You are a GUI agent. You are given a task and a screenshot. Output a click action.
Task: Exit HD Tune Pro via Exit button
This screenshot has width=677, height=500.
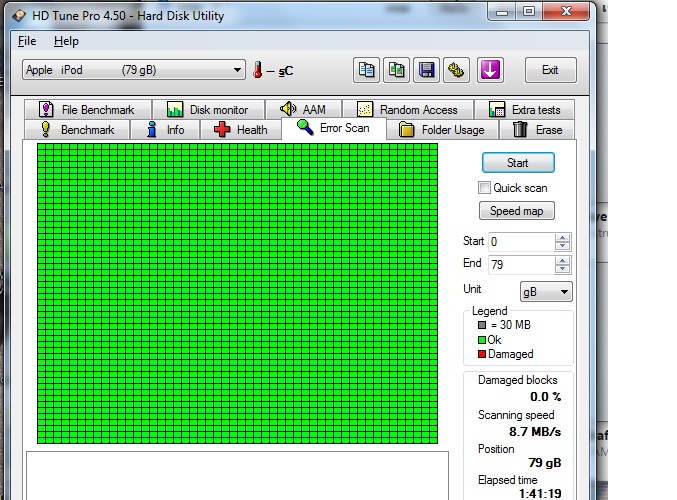[550, 70]
